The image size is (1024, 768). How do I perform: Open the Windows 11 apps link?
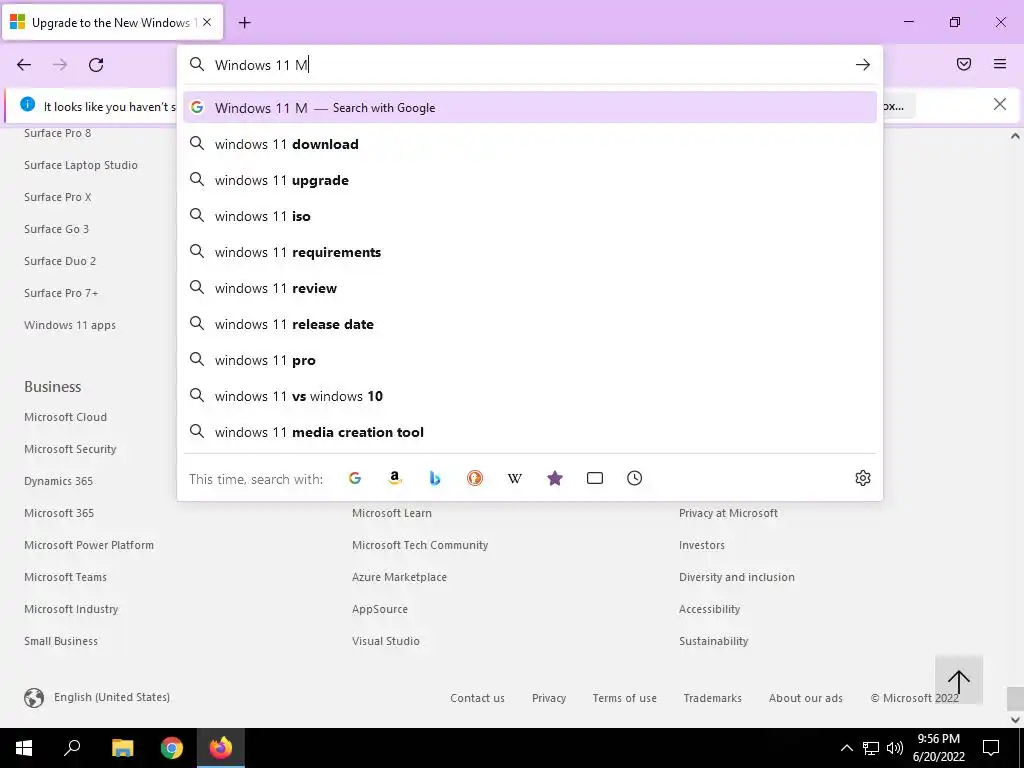tap(70, 325)
